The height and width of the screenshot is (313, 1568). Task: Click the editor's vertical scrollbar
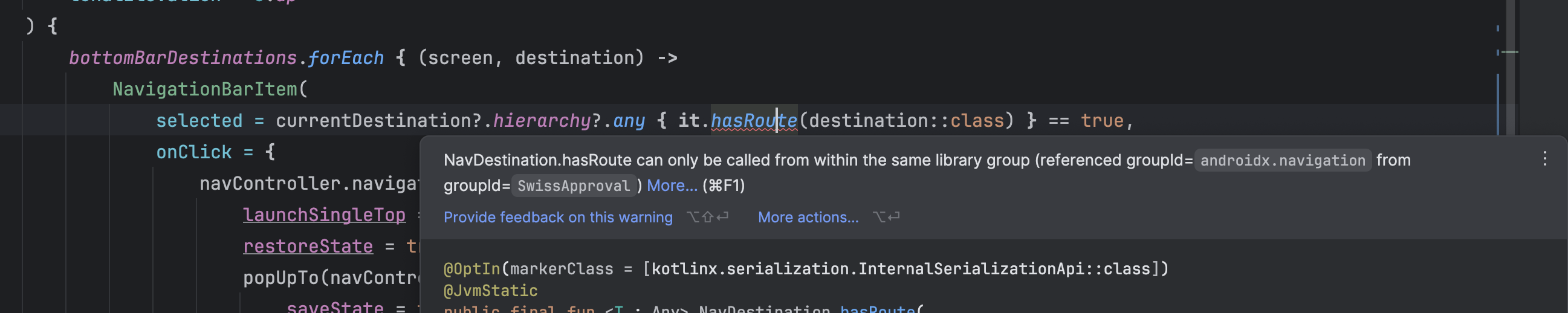[1510, 91]
